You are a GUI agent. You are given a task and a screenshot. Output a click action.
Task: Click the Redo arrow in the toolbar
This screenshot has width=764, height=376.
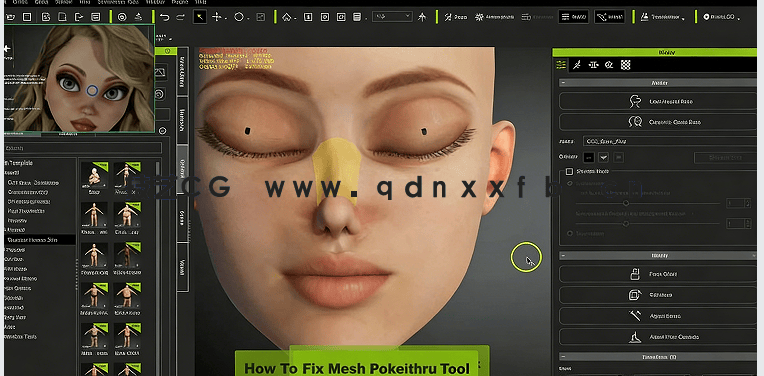point(180,17)
